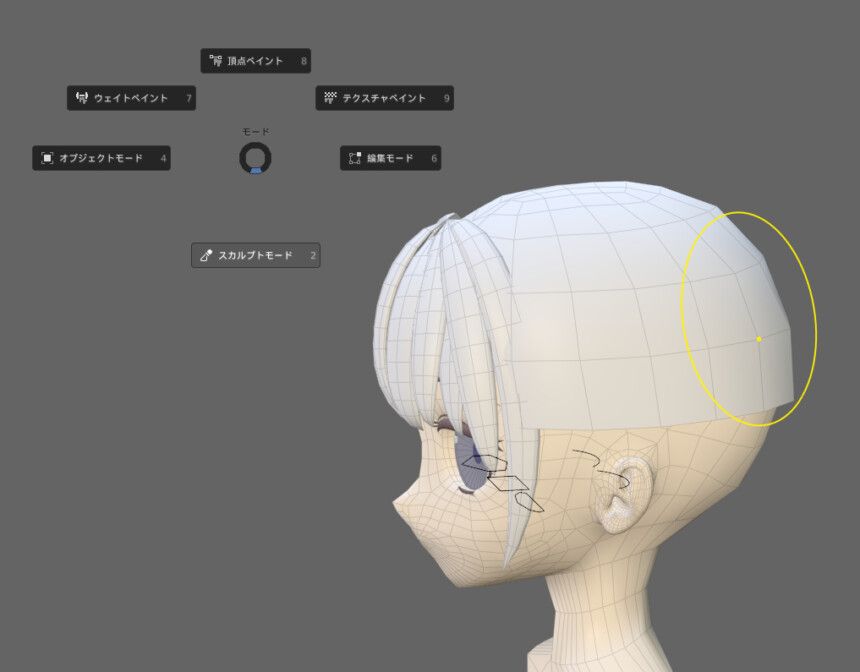Click the edit mode vertices icon
The width and height of the screenshot is (860, 672).
355,158
